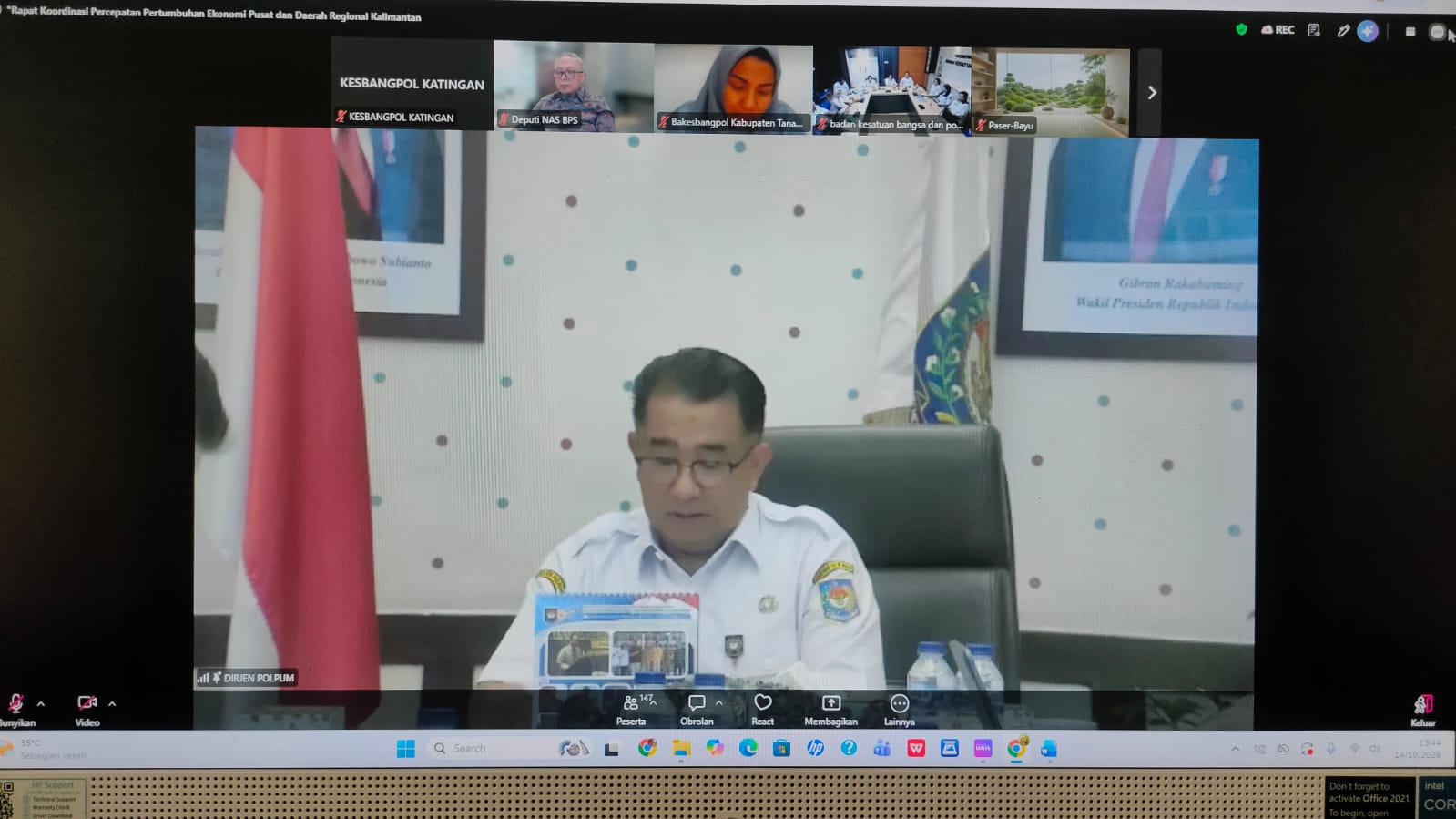Open the React reactions menu
The width and height of the screenshot is (1456, 819).
763,710
